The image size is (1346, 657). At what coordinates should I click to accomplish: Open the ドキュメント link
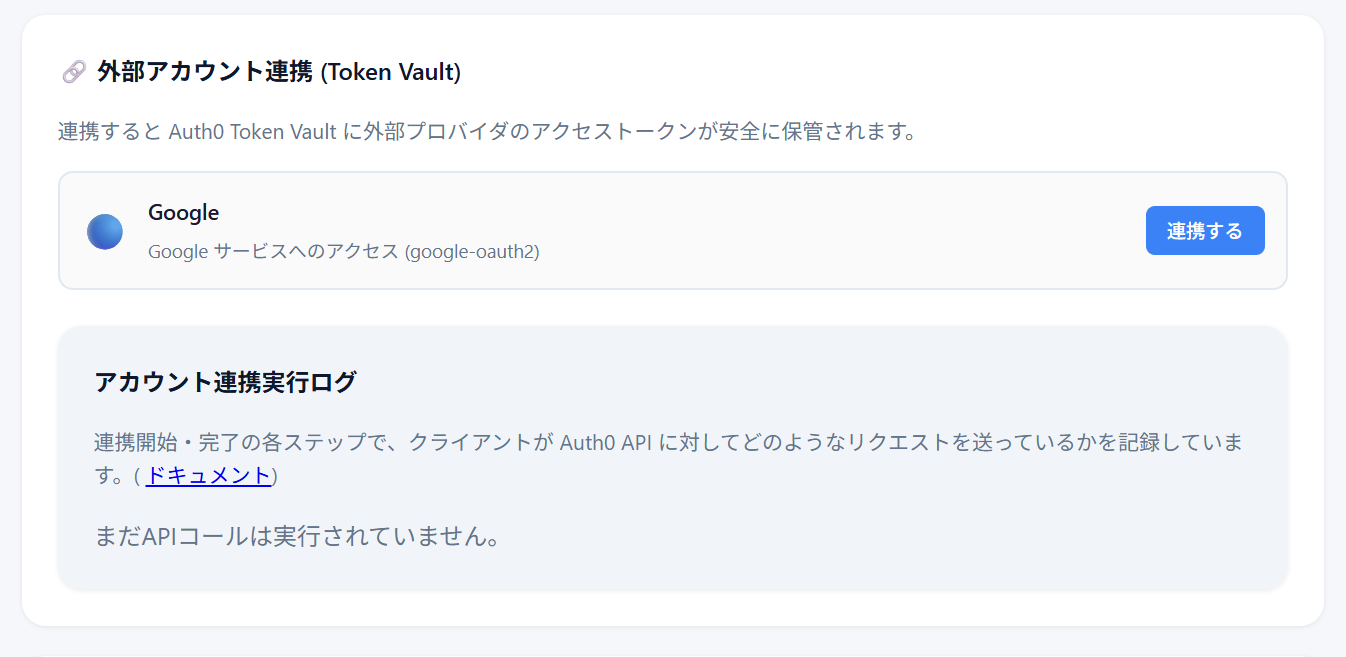(208, 475)
